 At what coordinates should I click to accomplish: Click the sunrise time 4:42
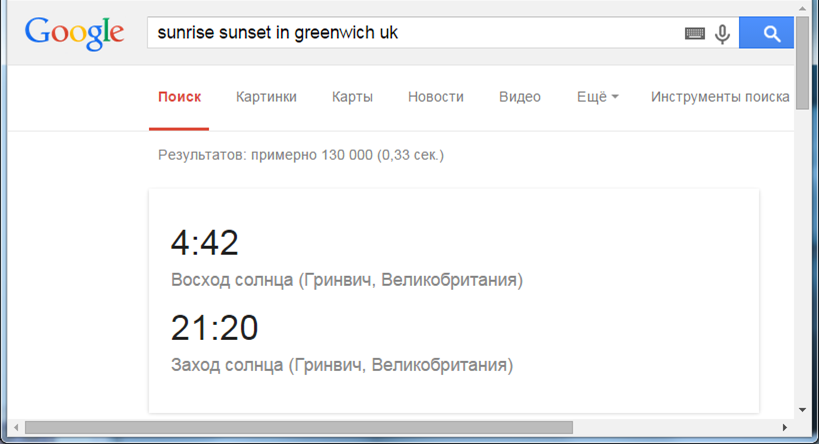click(x=204, y=243)
